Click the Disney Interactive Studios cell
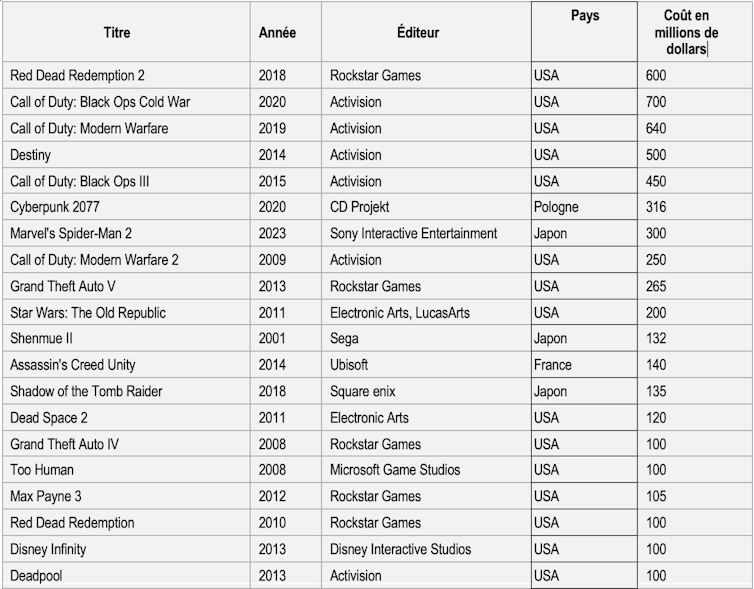Screen dimensions: 754x589 [x=400, y=549]
